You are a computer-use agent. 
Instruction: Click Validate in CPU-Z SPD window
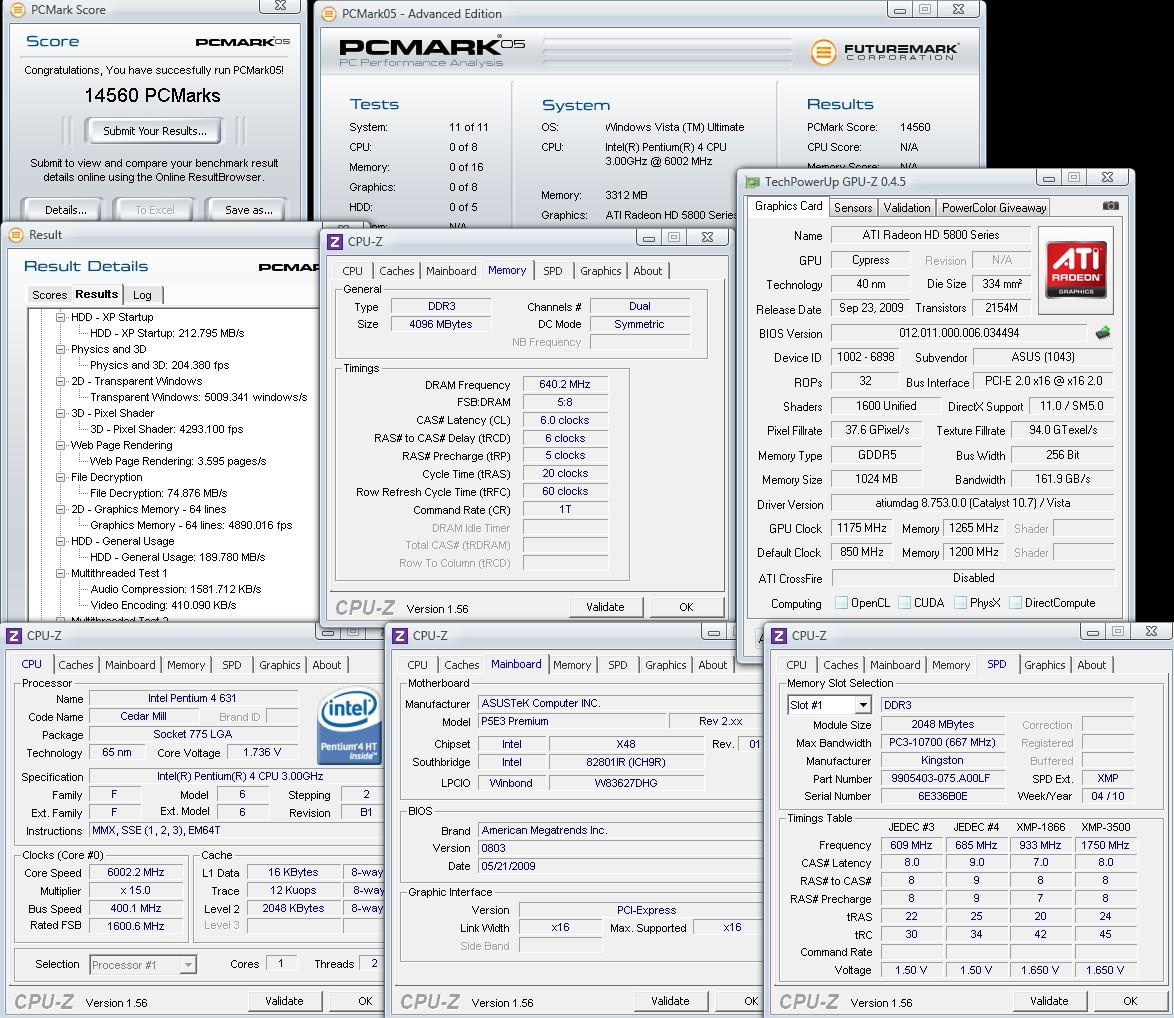click(x=1049, y=1001)
